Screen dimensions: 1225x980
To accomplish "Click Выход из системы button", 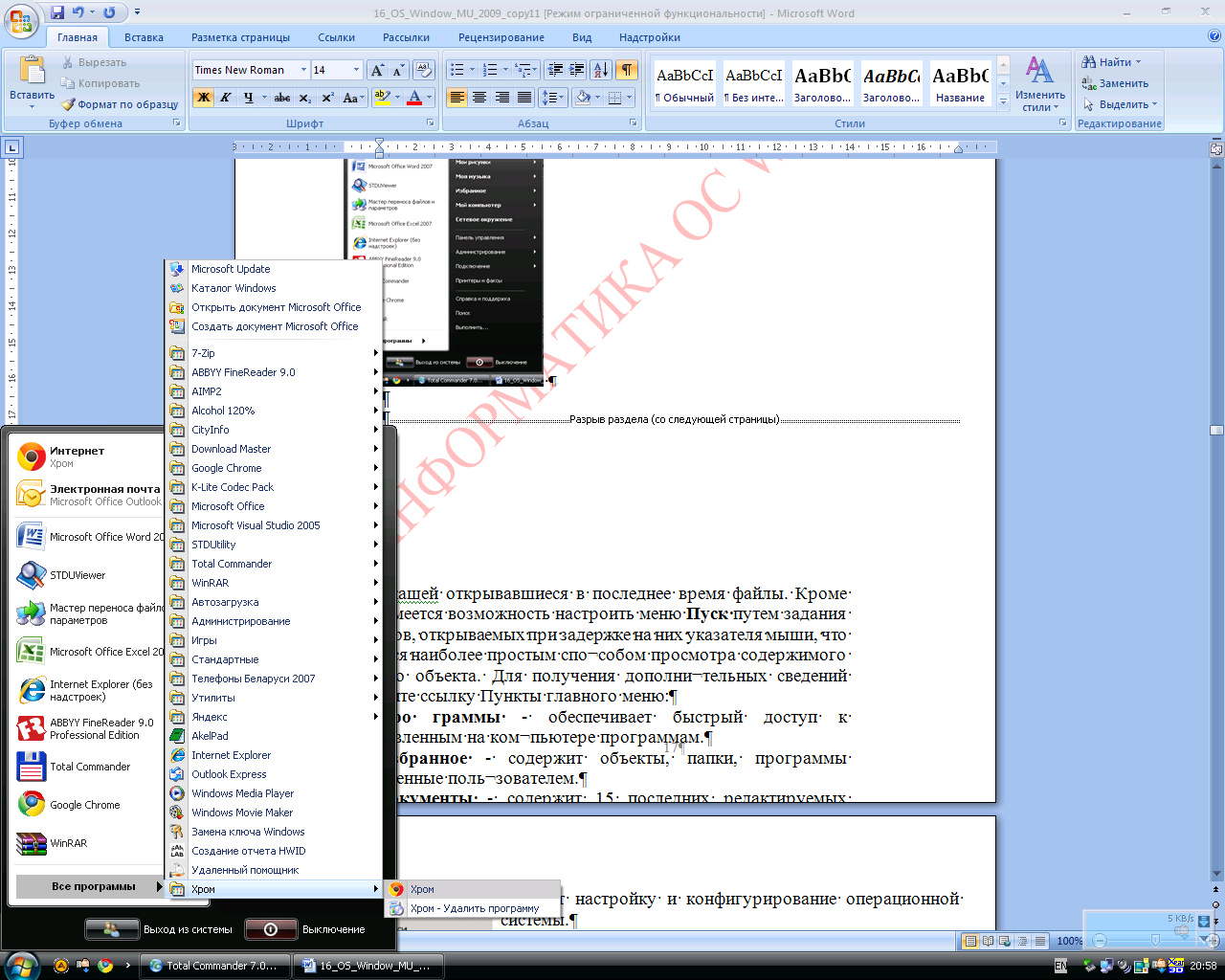I will pos(159,929).
